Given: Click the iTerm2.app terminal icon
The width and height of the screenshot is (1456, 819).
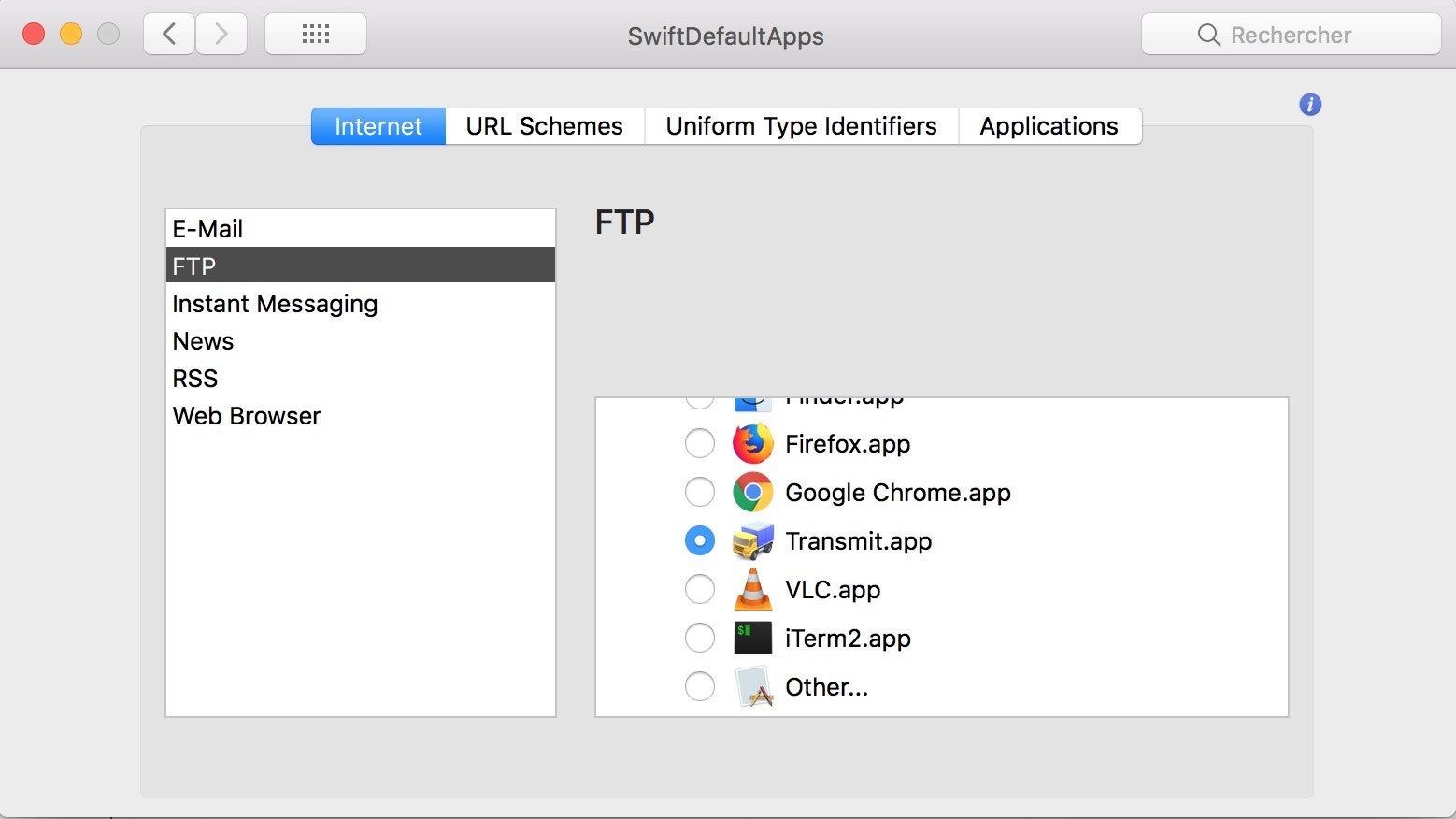Looking at the screenshot, I should (x=752, y=638).
